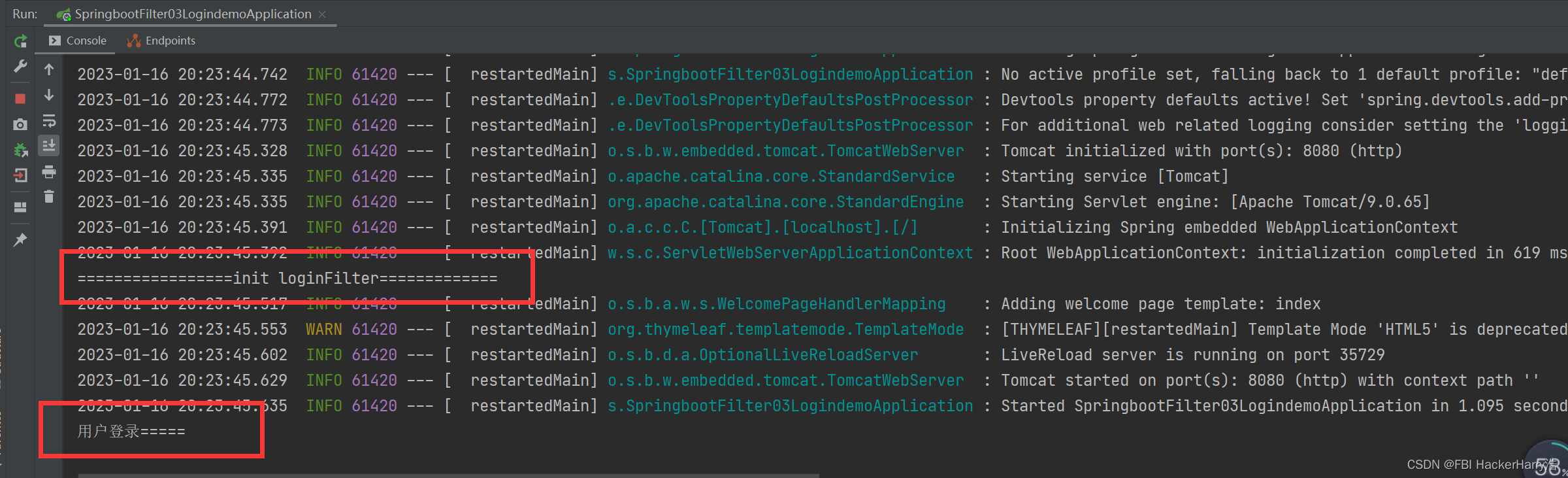Pin the run tab
The height and width of the screenshot is (478, 1568).
tap(20, 240)
